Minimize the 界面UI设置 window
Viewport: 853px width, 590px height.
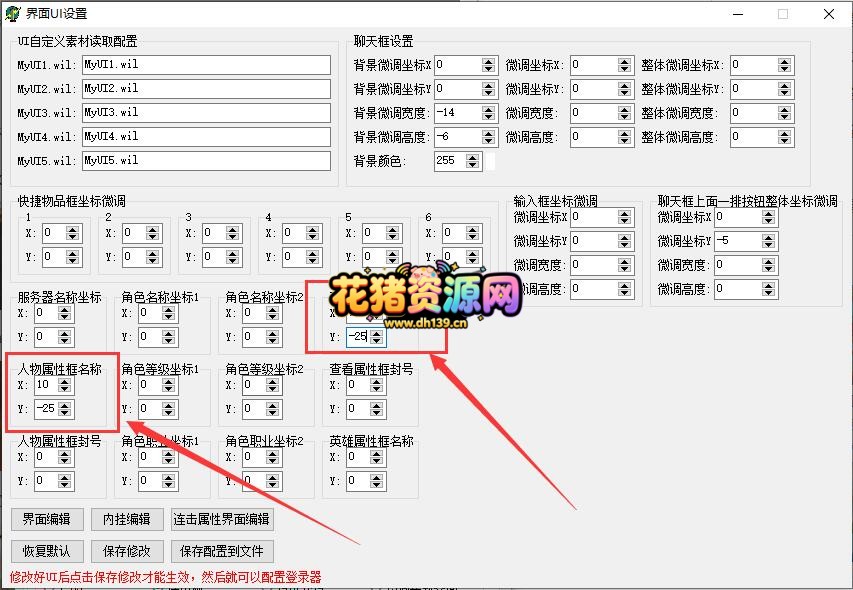point(738,14)
